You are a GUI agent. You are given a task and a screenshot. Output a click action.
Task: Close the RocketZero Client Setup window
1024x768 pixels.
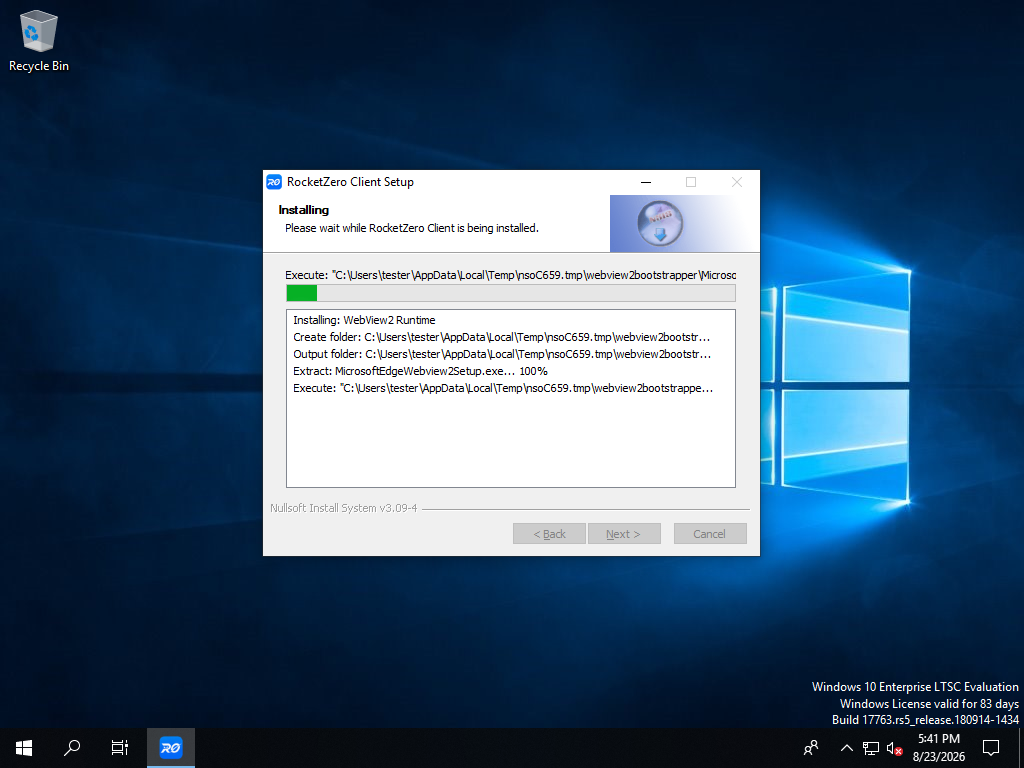737,182
